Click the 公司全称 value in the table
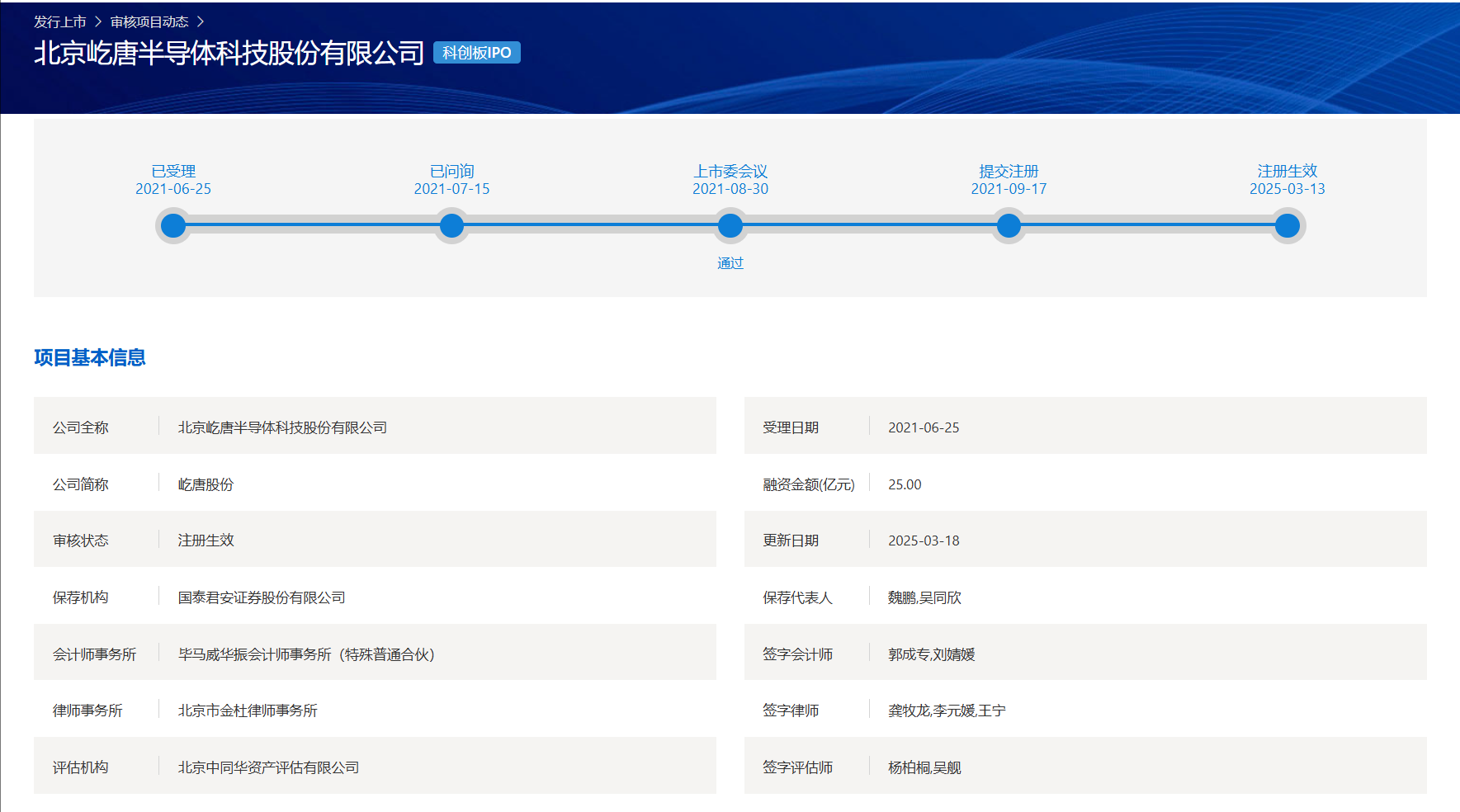 click(282, 427)
